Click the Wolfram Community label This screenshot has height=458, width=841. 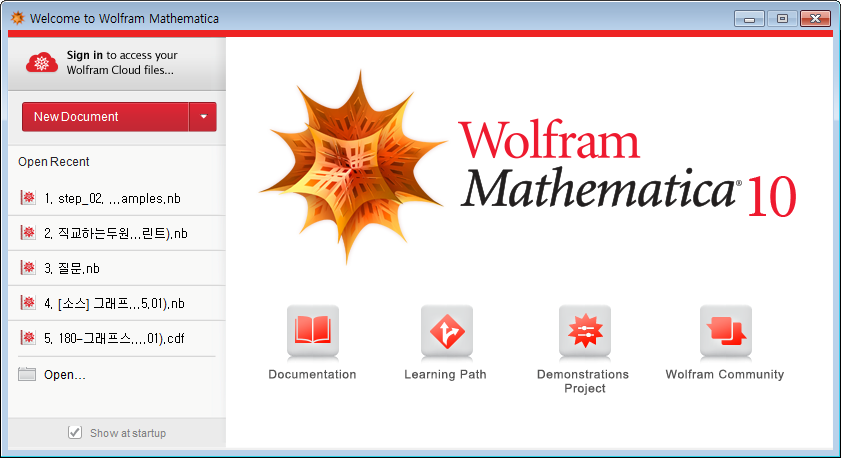[x=725, y=374]
